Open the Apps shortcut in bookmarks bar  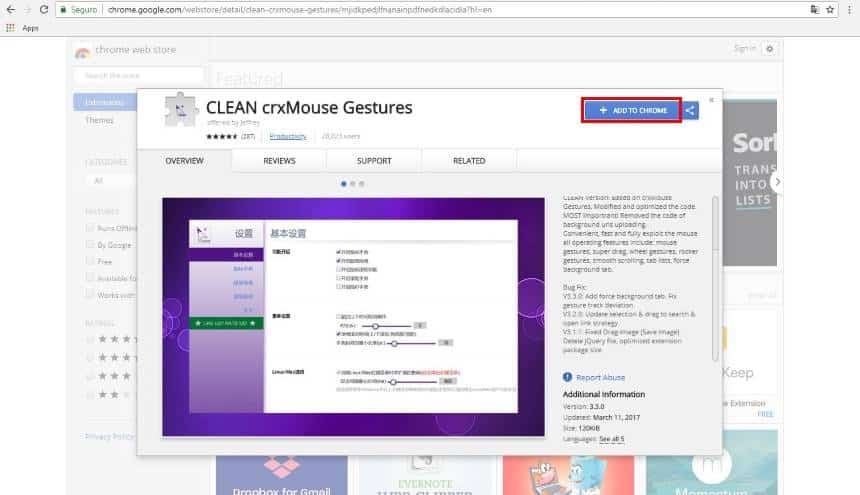tap(22, 28)
